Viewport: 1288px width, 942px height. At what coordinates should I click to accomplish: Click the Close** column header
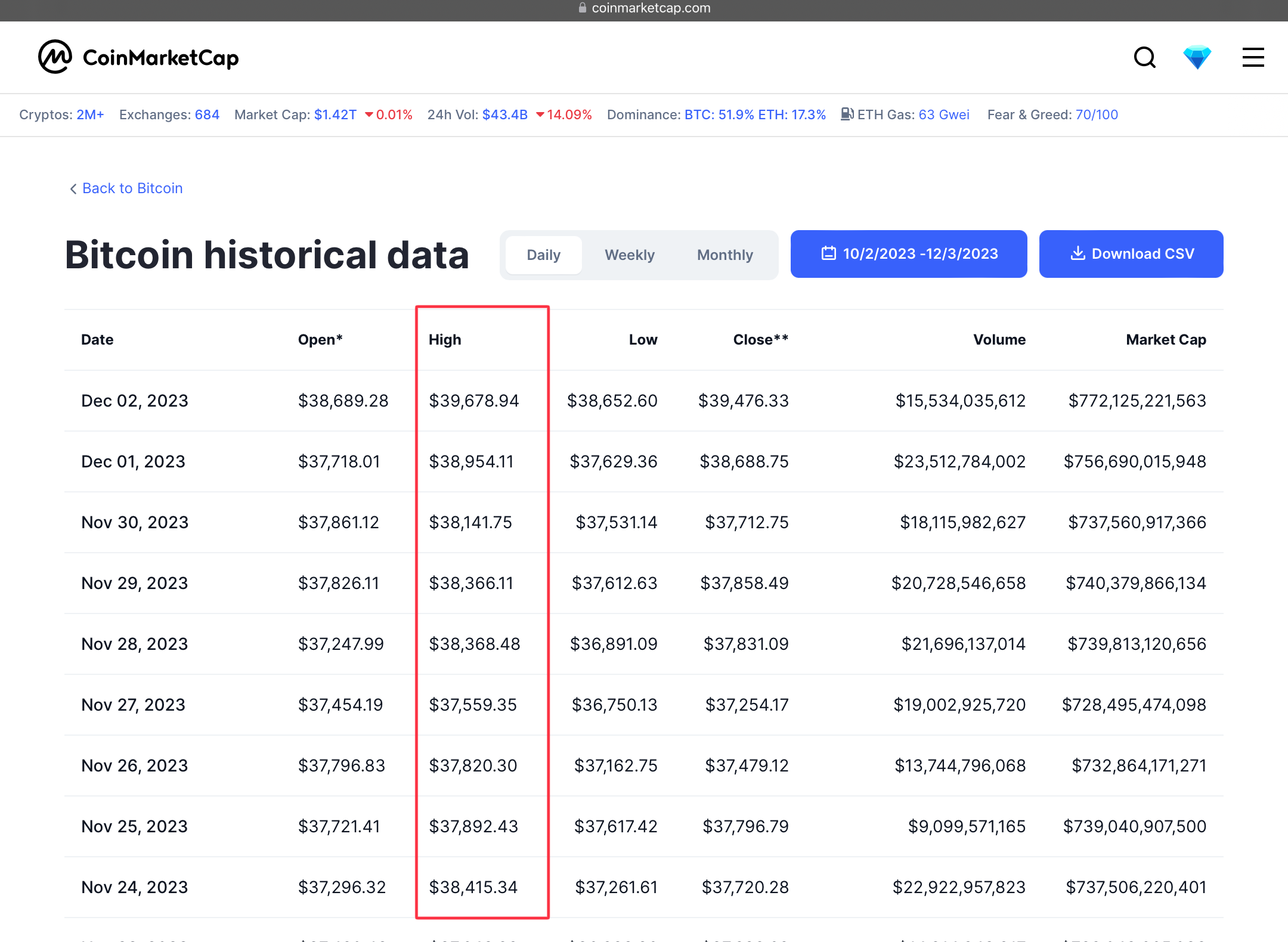click(761, 340)
